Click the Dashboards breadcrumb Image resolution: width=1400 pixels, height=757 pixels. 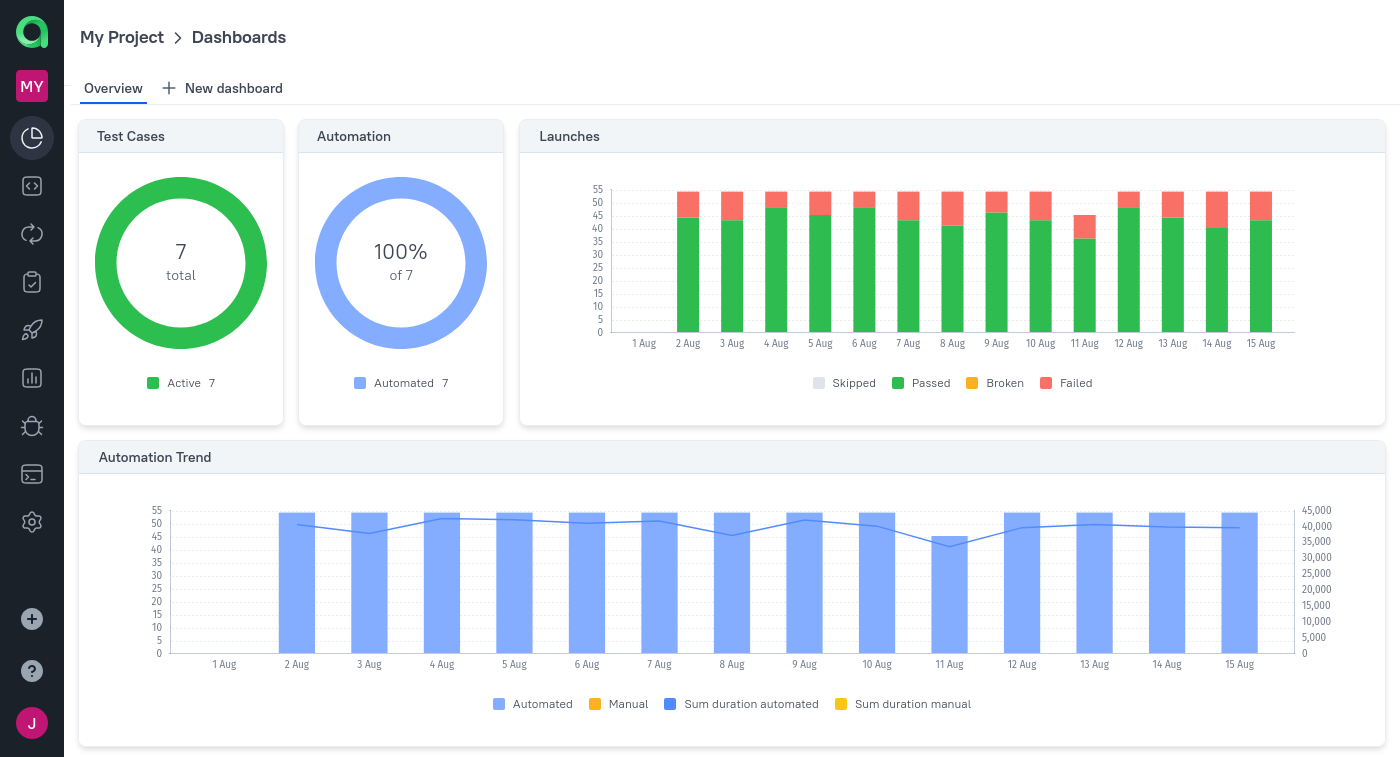click(239, 37)
